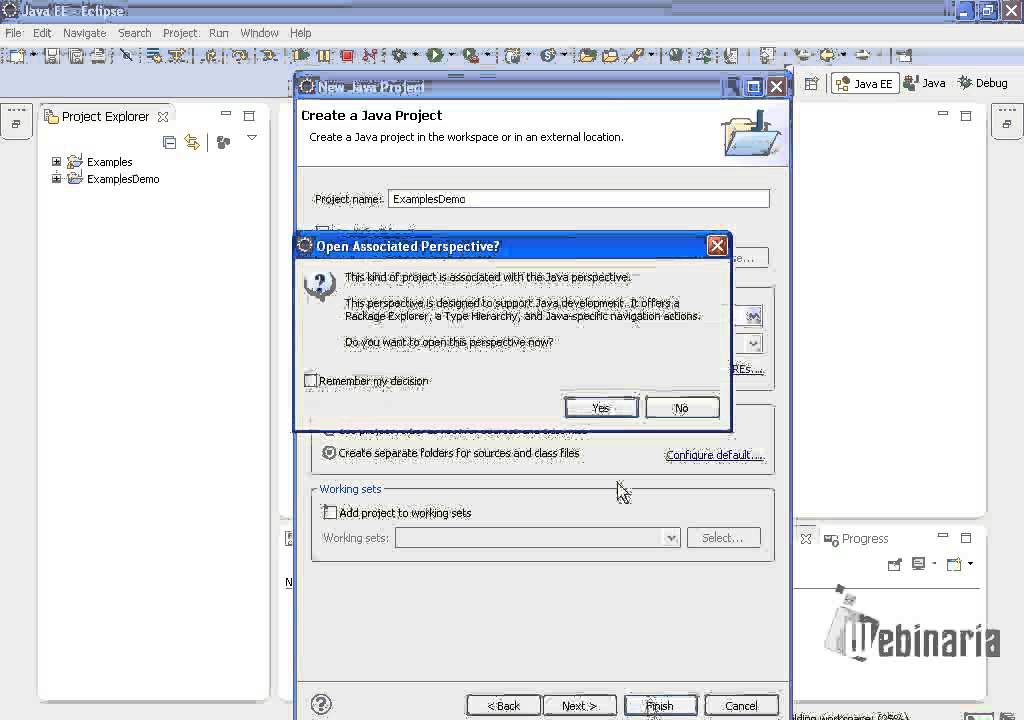Click the Suspend pause-bars icon
This screenshot has height=720, width=1024.
324,56
